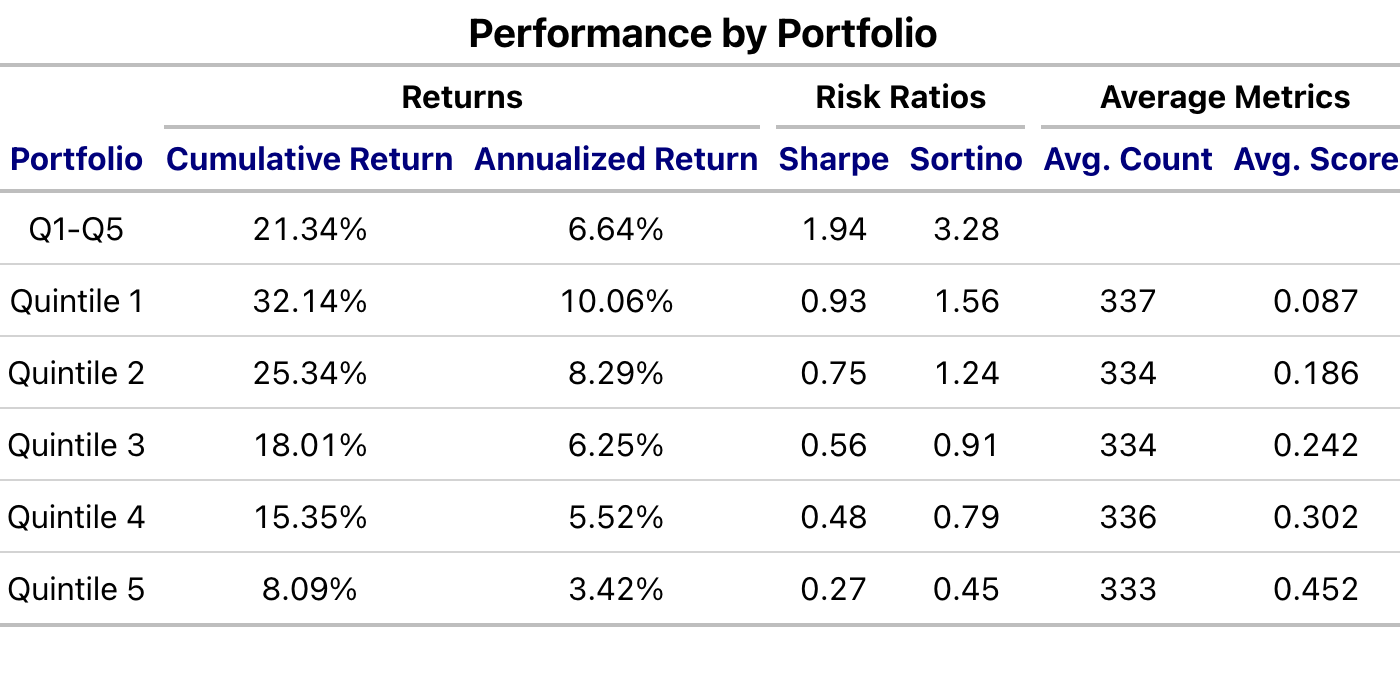The height and width of the screenshot is (700, 1400).
Task: Select the Avg. Count column header
Action: [x=1128, y=159]
